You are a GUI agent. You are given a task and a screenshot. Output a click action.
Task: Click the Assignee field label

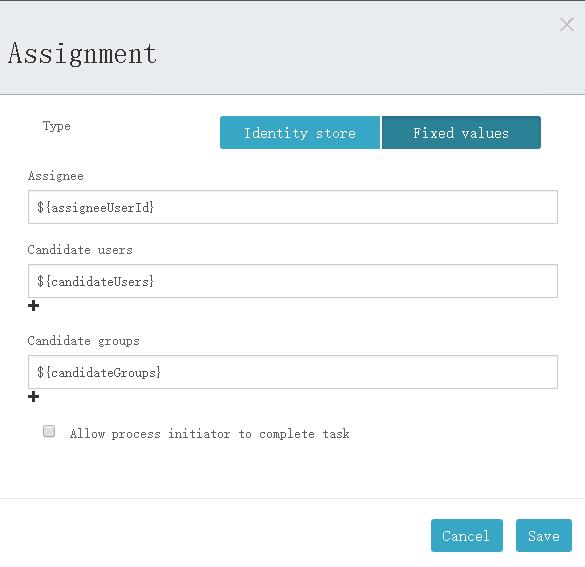click(56, 176)
